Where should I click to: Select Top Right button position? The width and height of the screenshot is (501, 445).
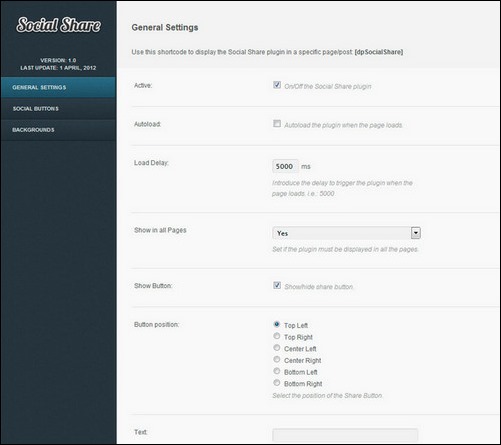pyautogui.click(x=277, y=336)
